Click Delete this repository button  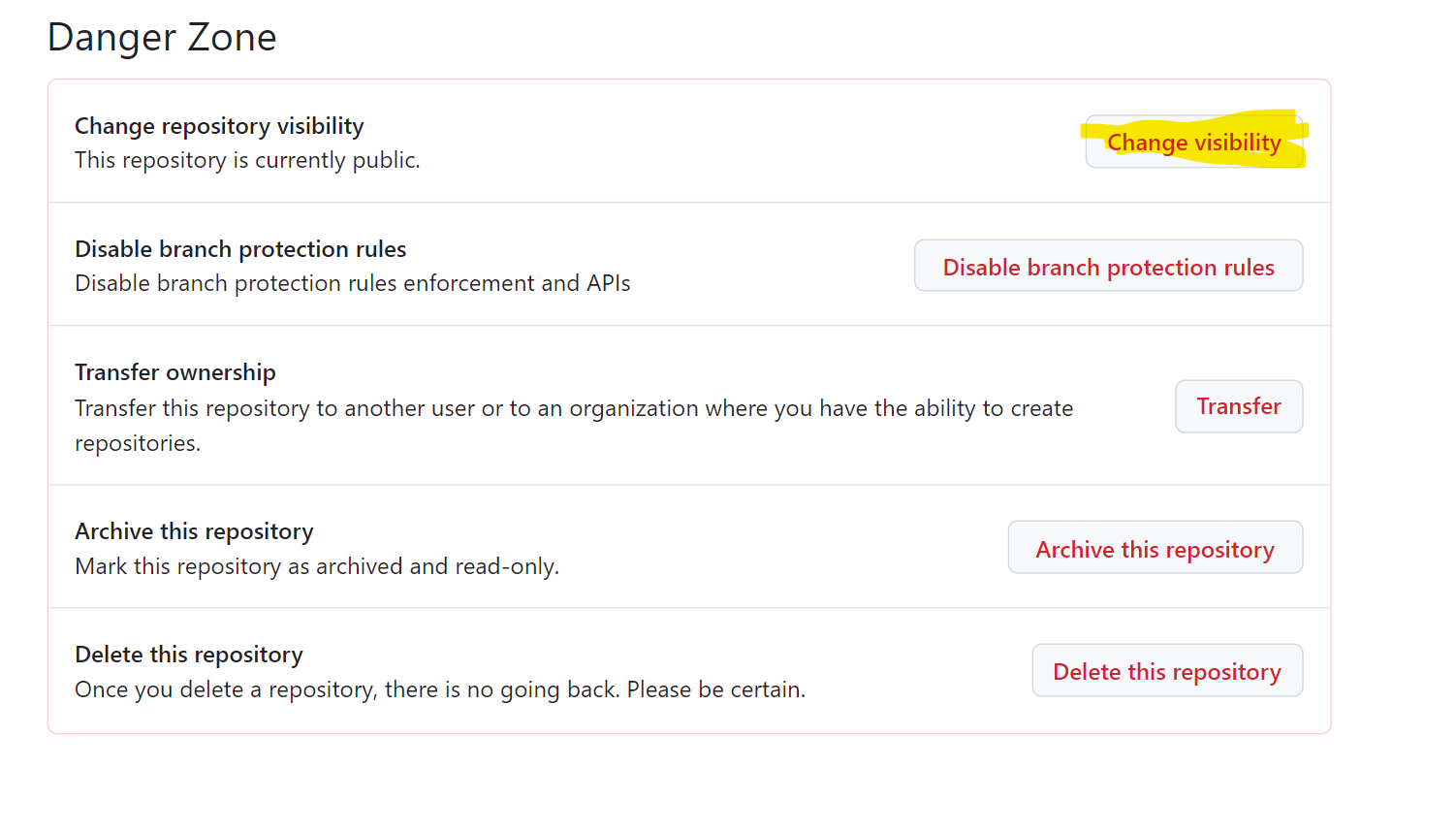[1167, 670]
